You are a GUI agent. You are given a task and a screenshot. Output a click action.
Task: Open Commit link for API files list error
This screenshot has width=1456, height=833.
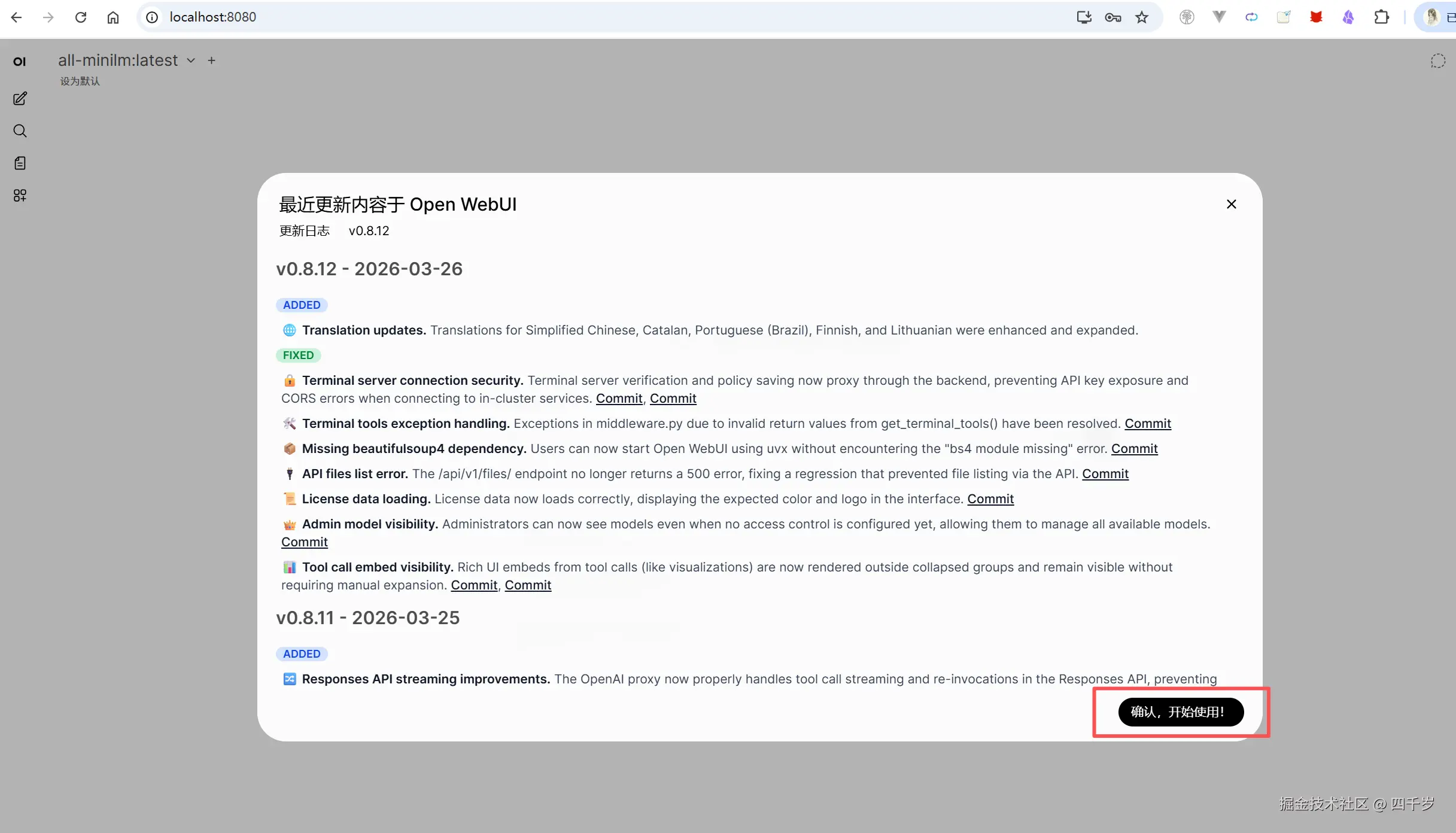pyautogui.click(x=1105, y=474)
